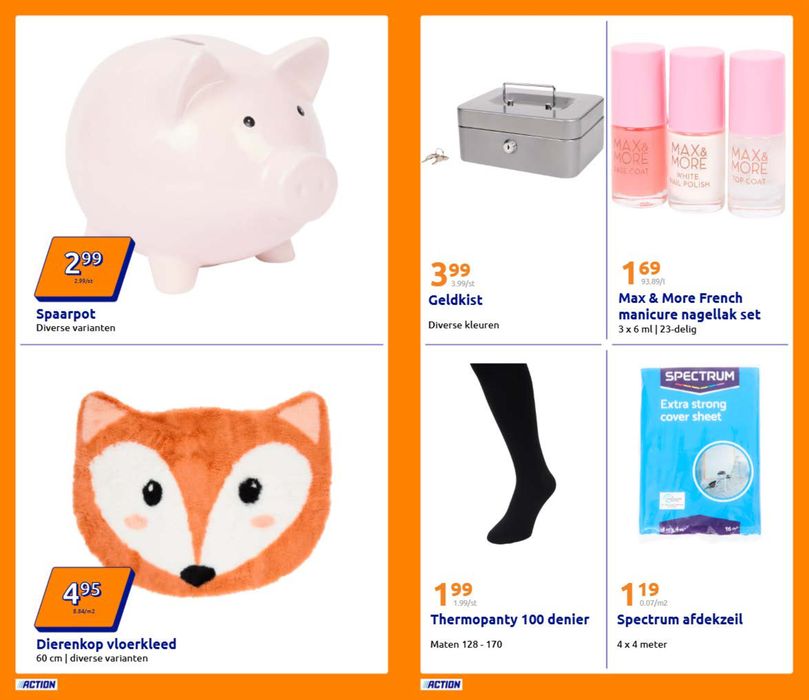Viewport: 809px width, 700px height.
Task: Open the Dierenkop vloerkleed title
Action: tap(106, 644)
